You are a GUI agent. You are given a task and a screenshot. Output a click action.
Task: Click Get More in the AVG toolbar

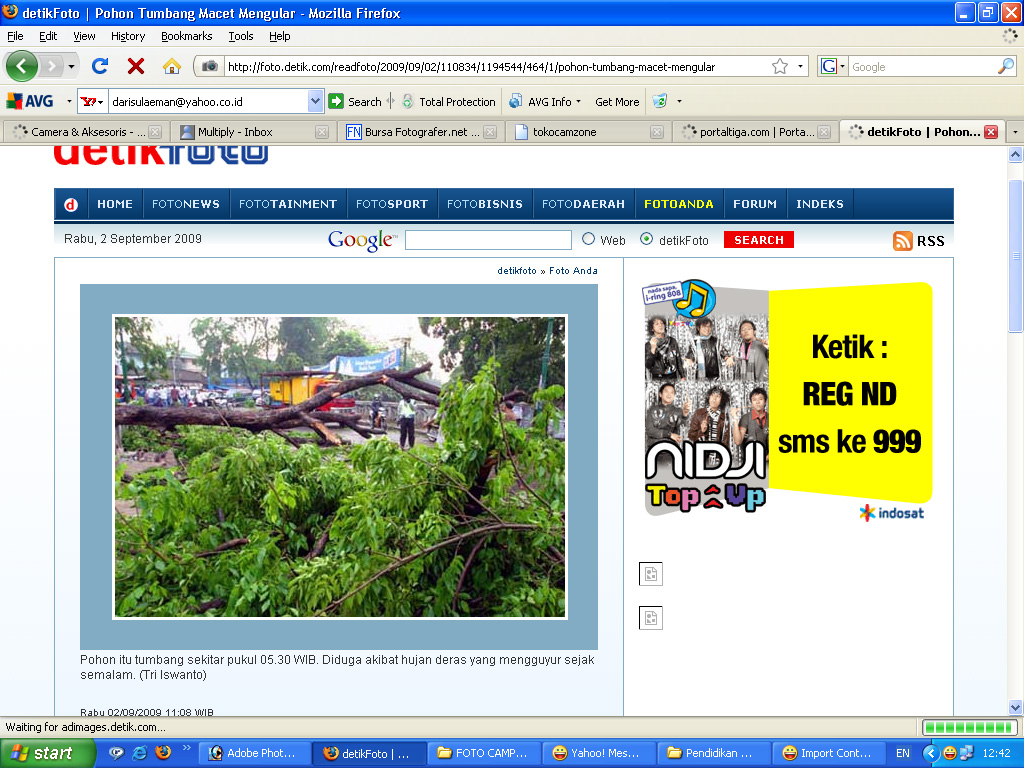point(617,102)
